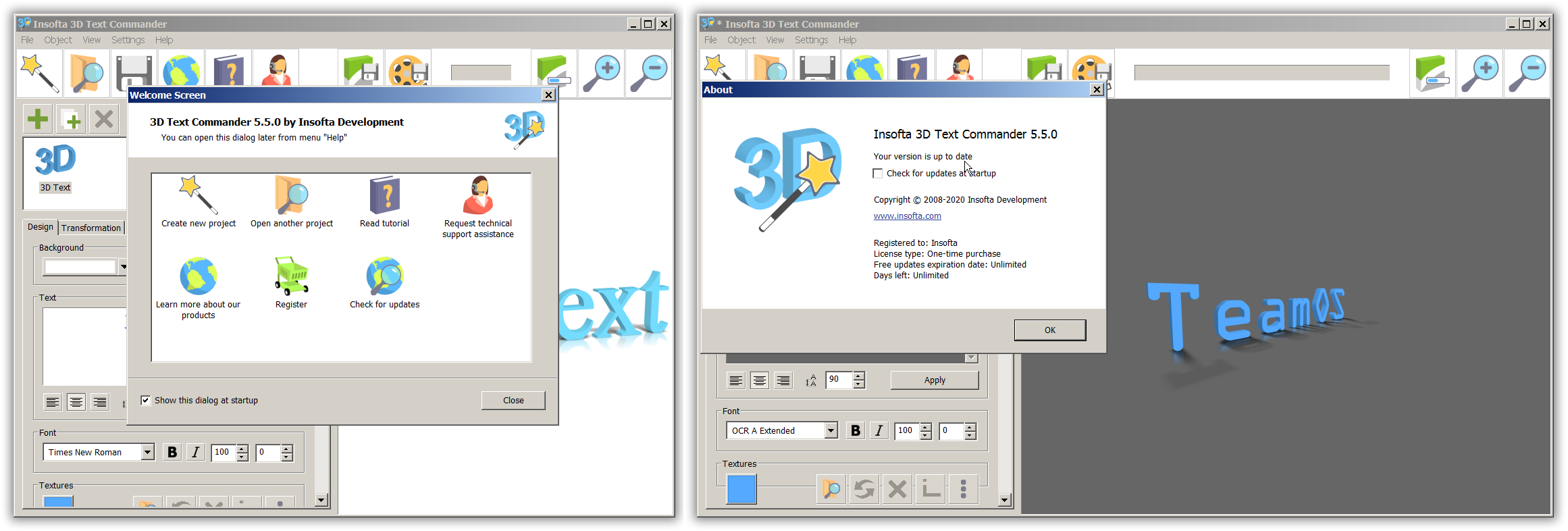Open Help menu in left window
Image resolution: width=1568 pixels, height=531 pixels.
pos(164,40)
